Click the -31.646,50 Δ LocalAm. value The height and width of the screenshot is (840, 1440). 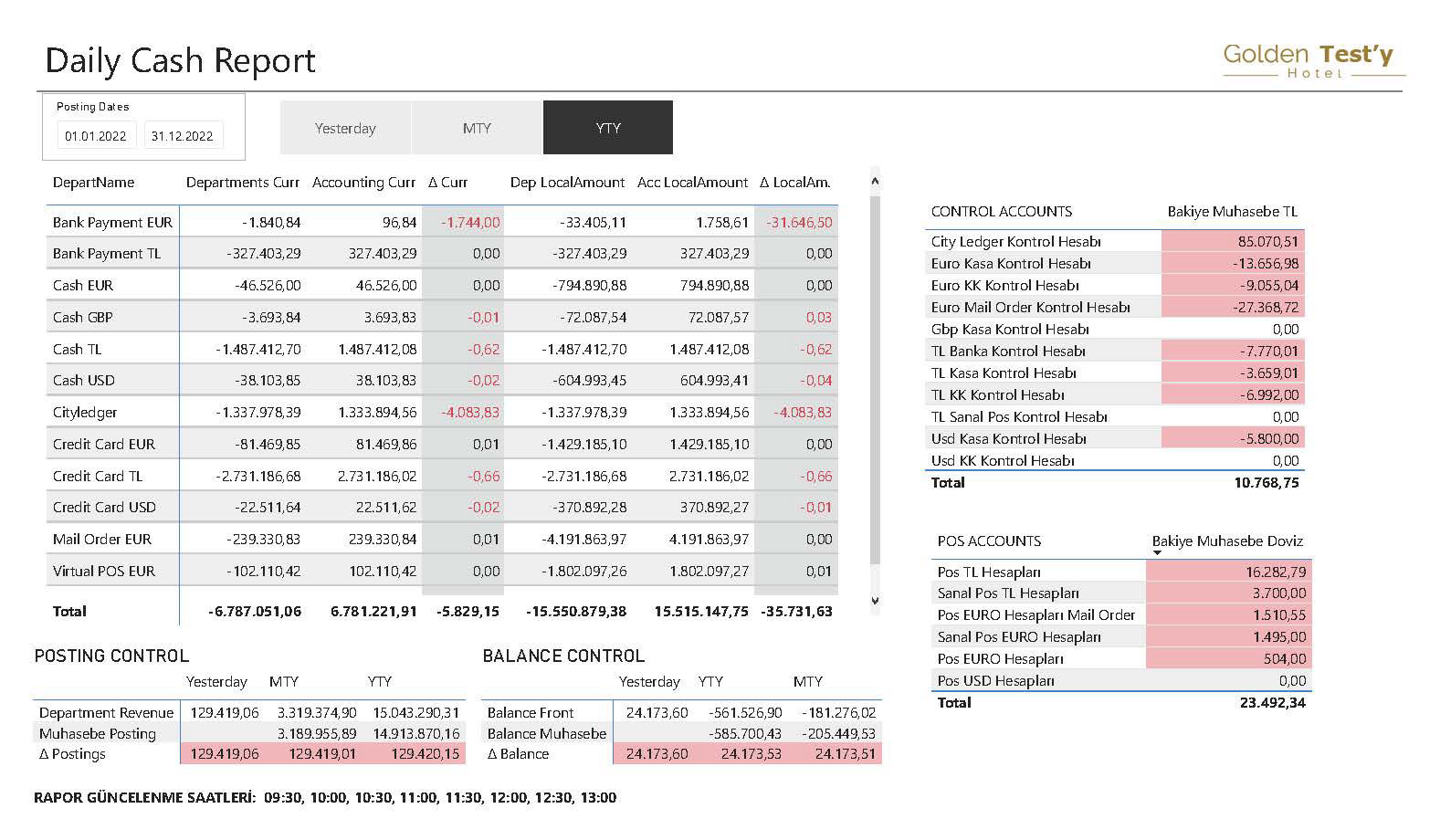tap(799, 223)
